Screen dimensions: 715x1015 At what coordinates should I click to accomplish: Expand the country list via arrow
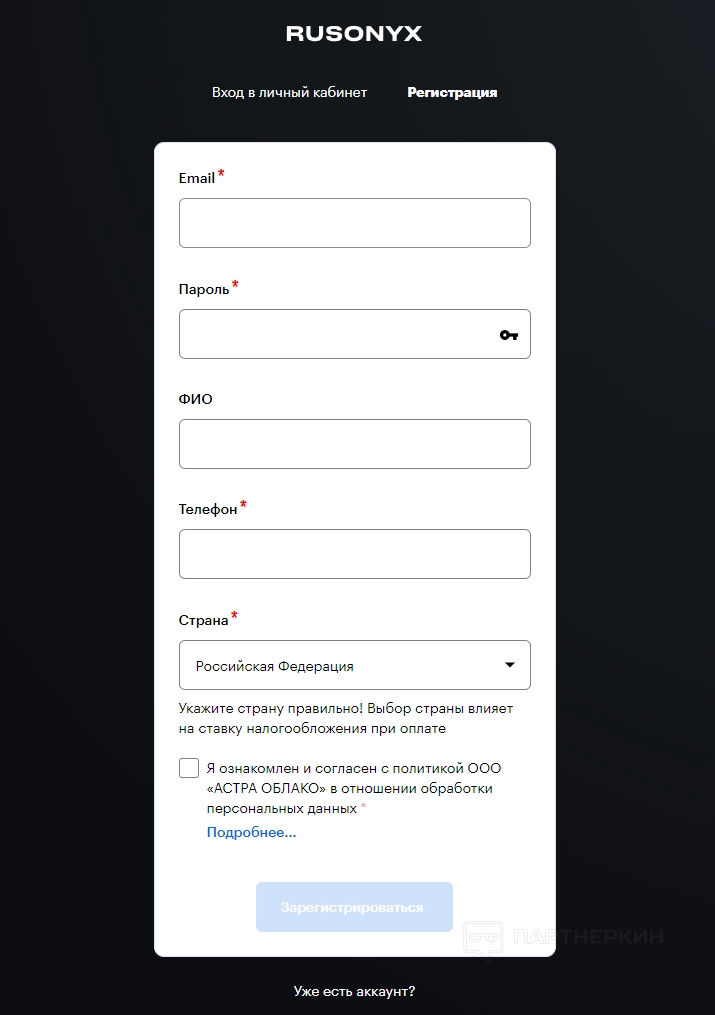pos(510,665)
